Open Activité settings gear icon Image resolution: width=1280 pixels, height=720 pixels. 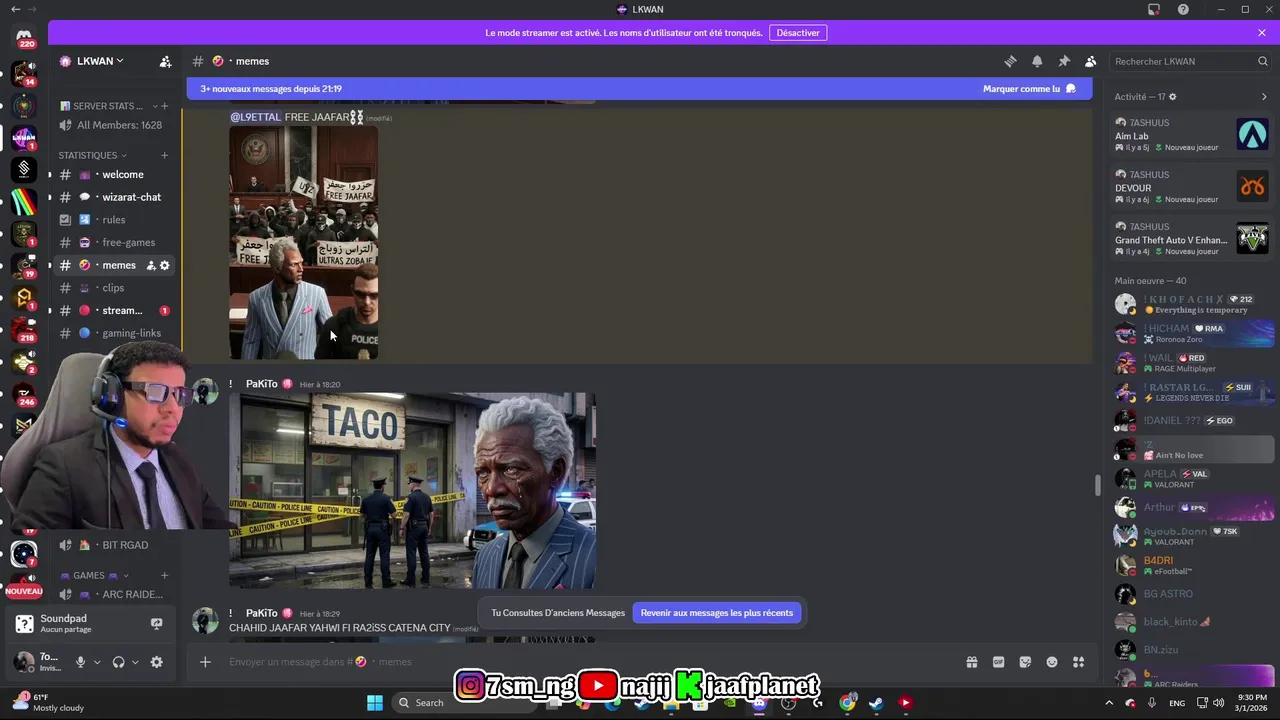tap(1173, 97)
